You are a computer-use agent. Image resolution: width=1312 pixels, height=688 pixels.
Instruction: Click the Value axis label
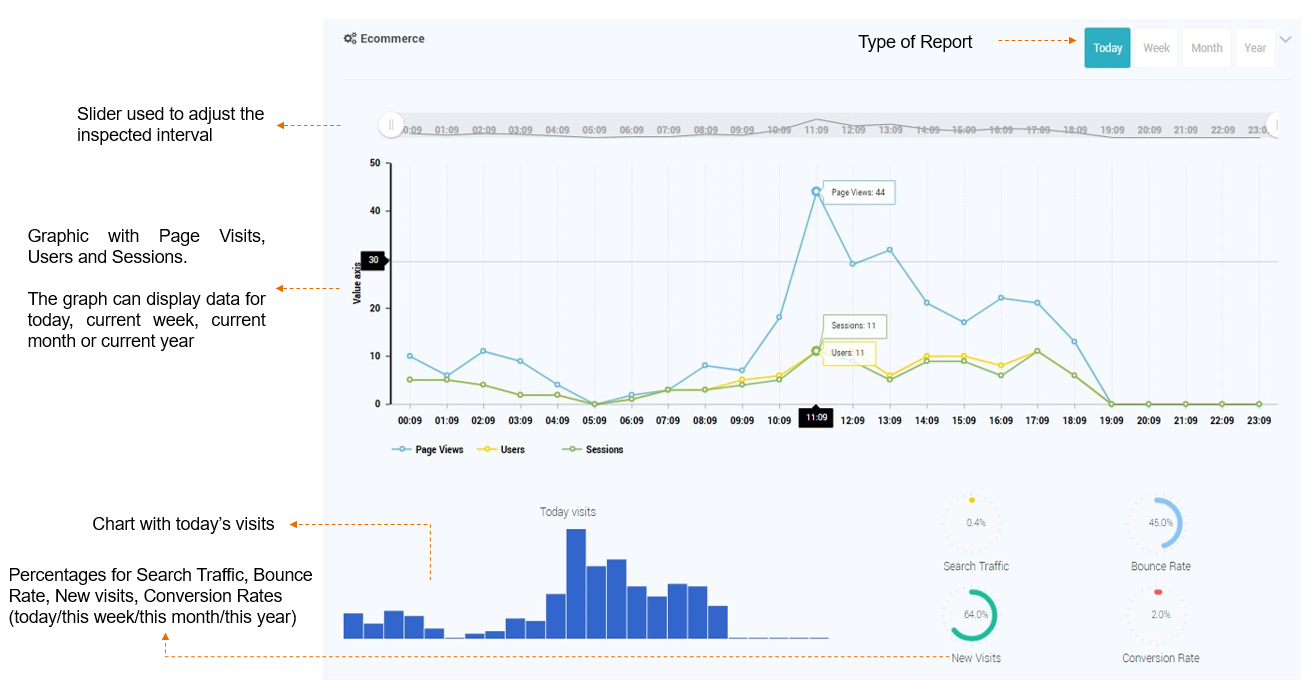(x=357, y=283)
